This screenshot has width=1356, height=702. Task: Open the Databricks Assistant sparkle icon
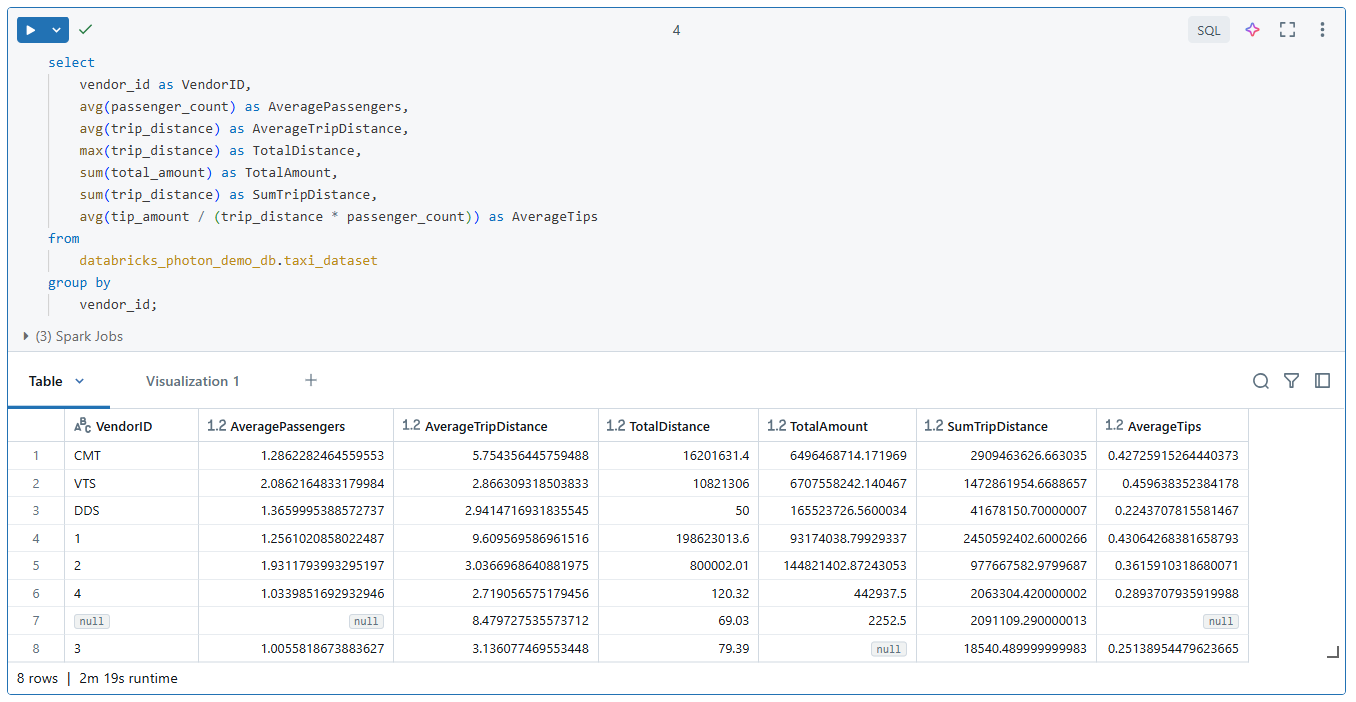pos(1252,29)
